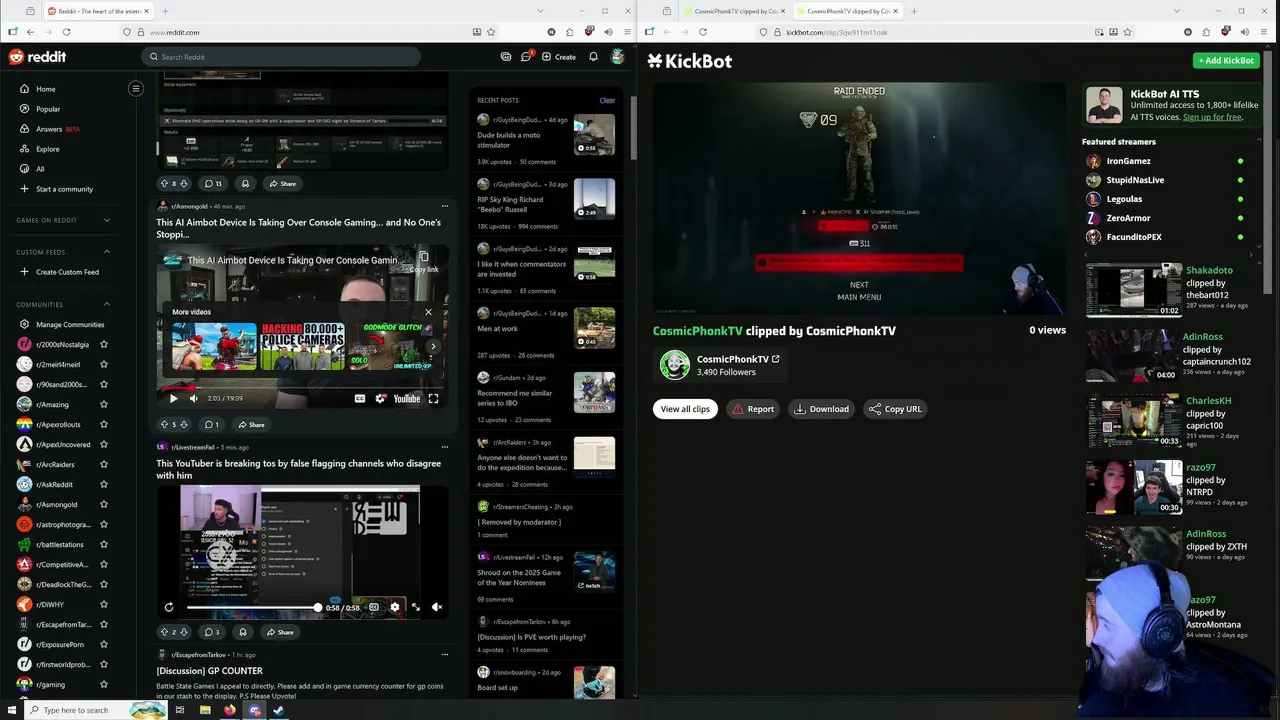This screenshot has width=1280, height=720.
Task: Bookmark reddit.com with the star icon
Action: click(490, 32)
